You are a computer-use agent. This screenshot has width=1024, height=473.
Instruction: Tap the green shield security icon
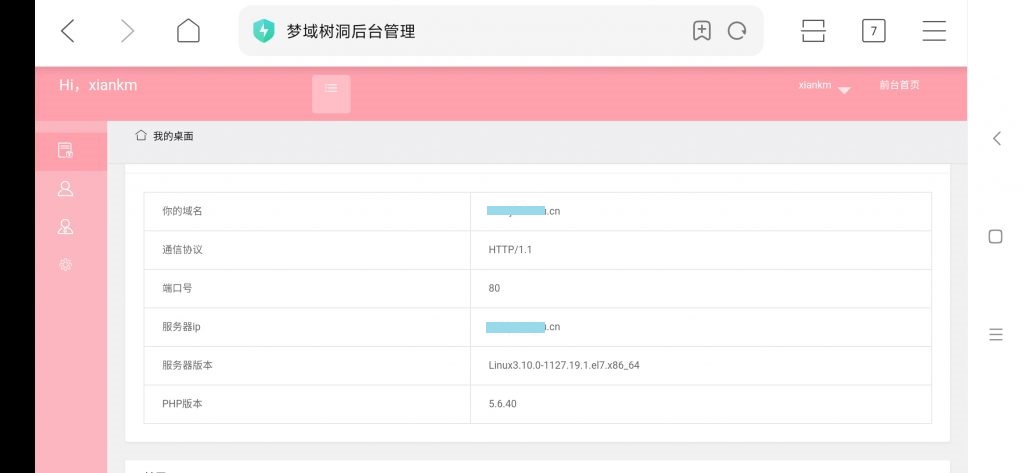(x=263, y=31)
